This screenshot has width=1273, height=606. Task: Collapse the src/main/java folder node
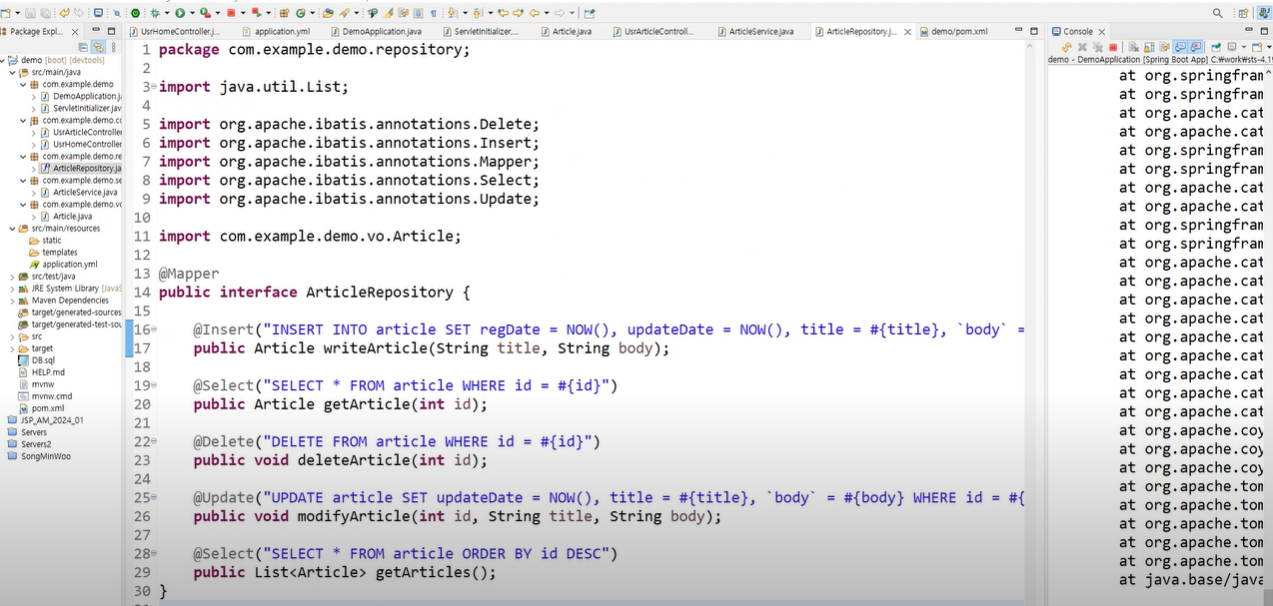[12, 72]
